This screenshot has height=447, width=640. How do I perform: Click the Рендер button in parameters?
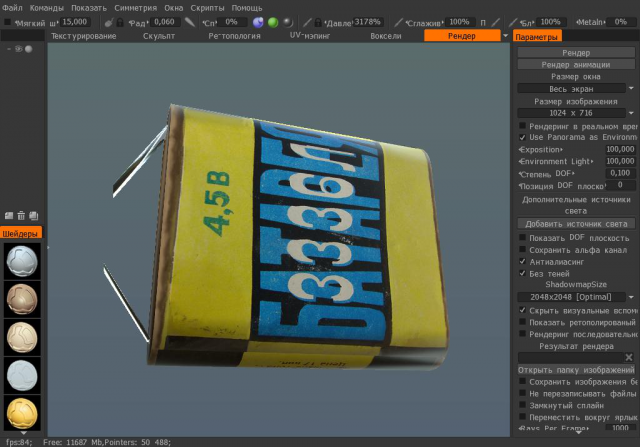(576, 53)
